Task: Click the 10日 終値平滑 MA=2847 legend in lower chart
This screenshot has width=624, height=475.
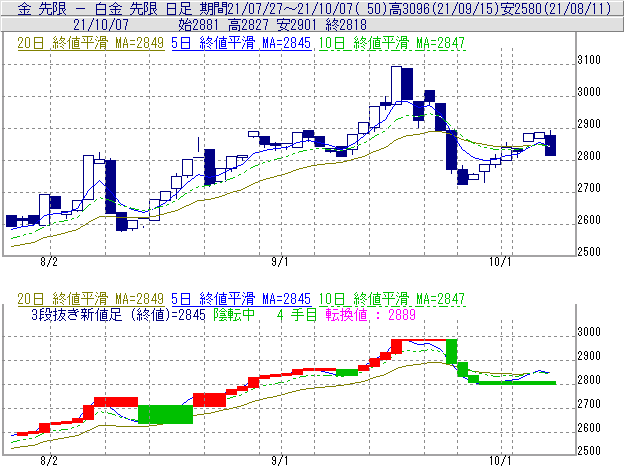Action: pyautogui.click(x=392, y=299)
